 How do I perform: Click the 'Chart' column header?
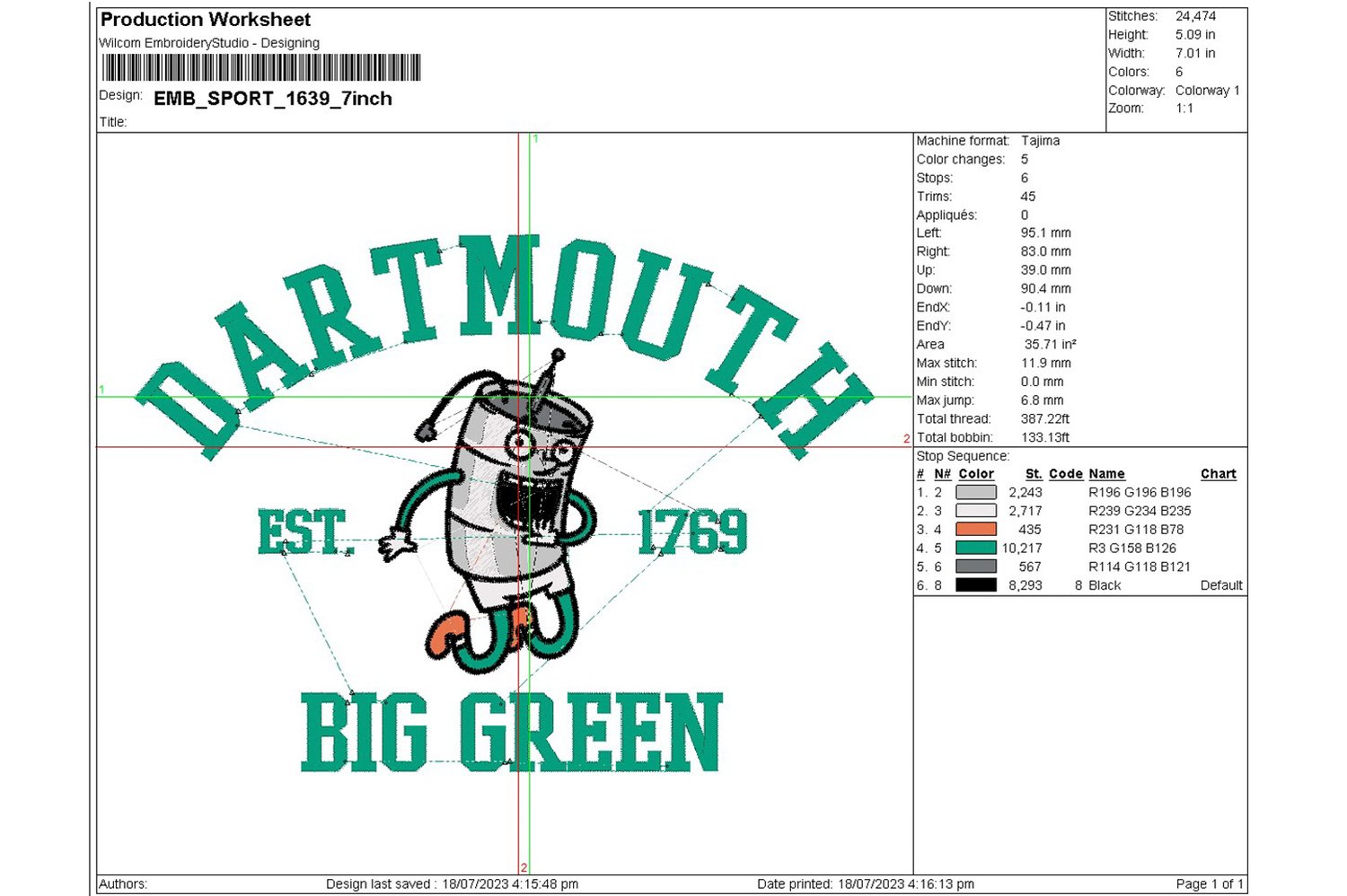[x=1219, y=474]
